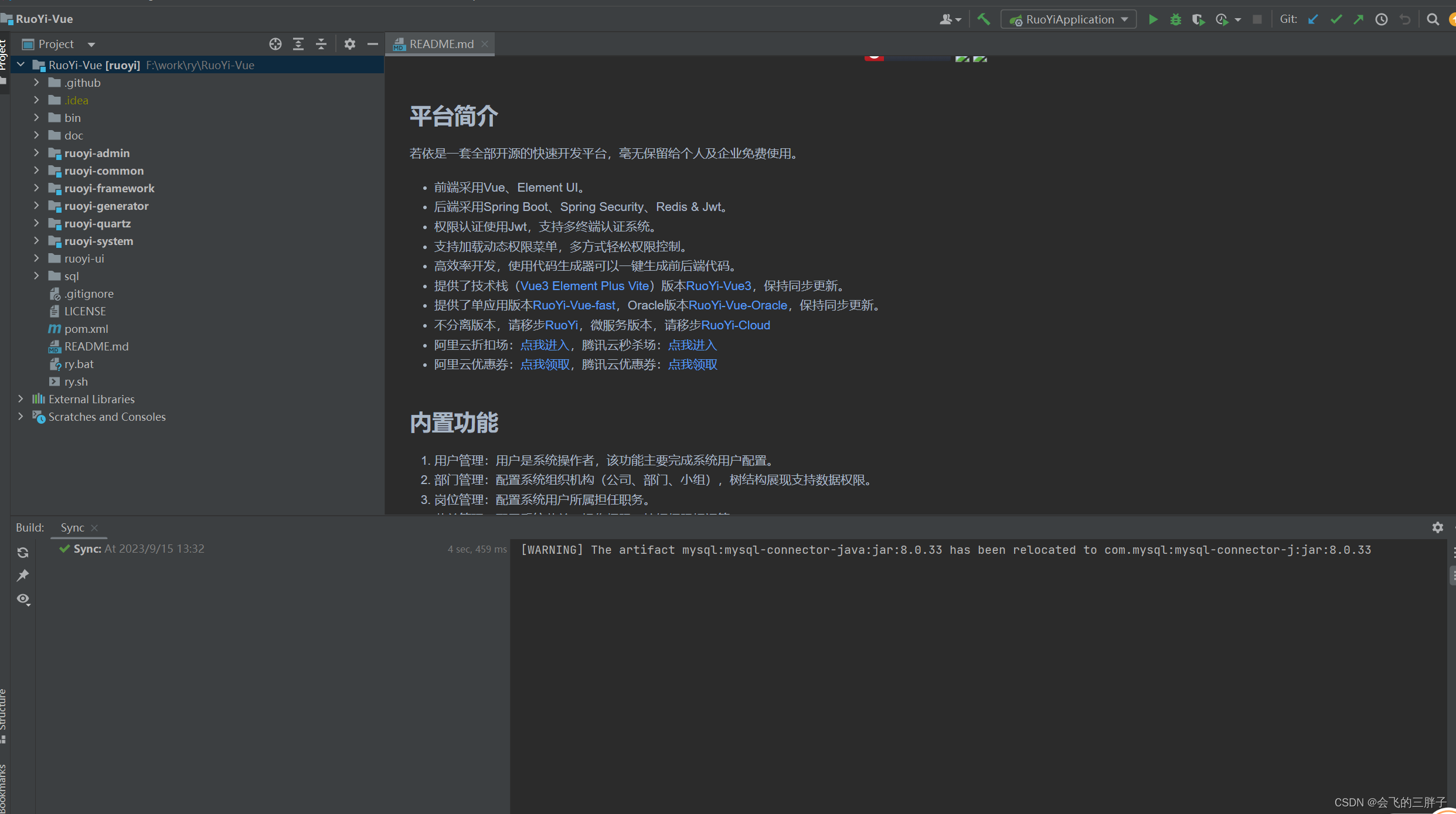Select the LICENSE file
Image resolution: width=1456 pixels, height=814 pixels.
[85, 311]
